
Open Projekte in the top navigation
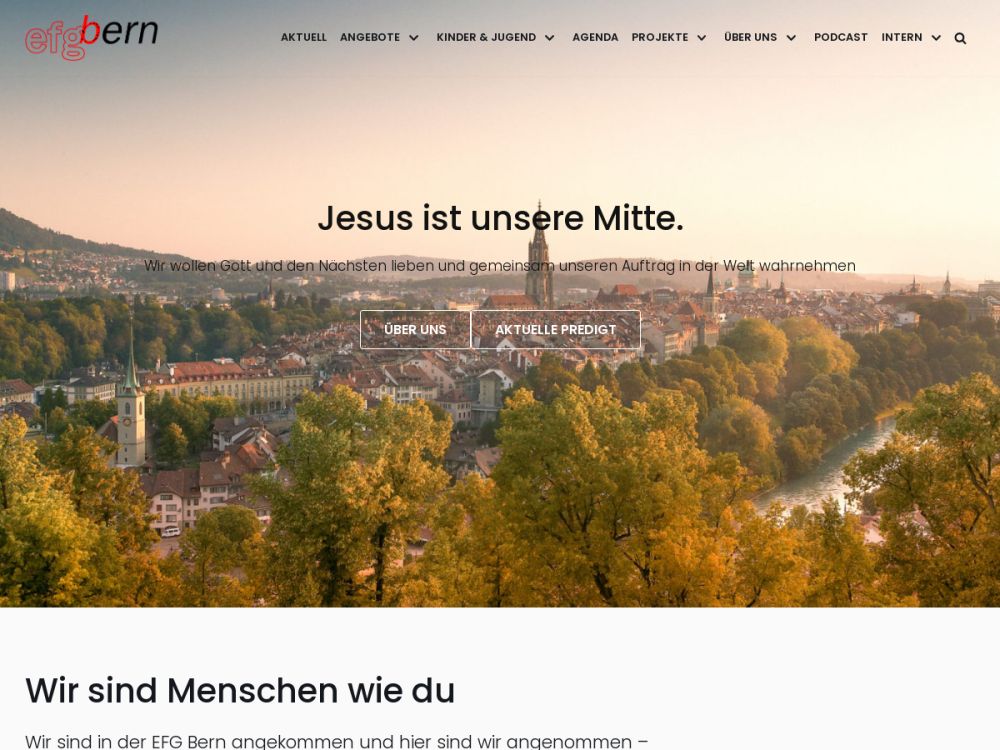(659, 38)
